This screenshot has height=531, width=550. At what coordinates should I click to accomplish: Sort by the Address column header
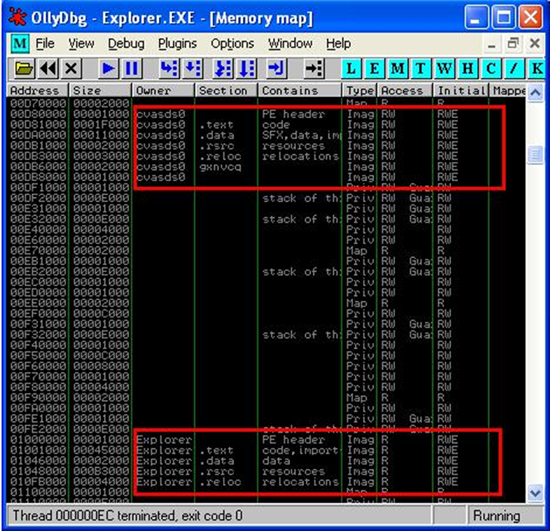pos(38,90)
